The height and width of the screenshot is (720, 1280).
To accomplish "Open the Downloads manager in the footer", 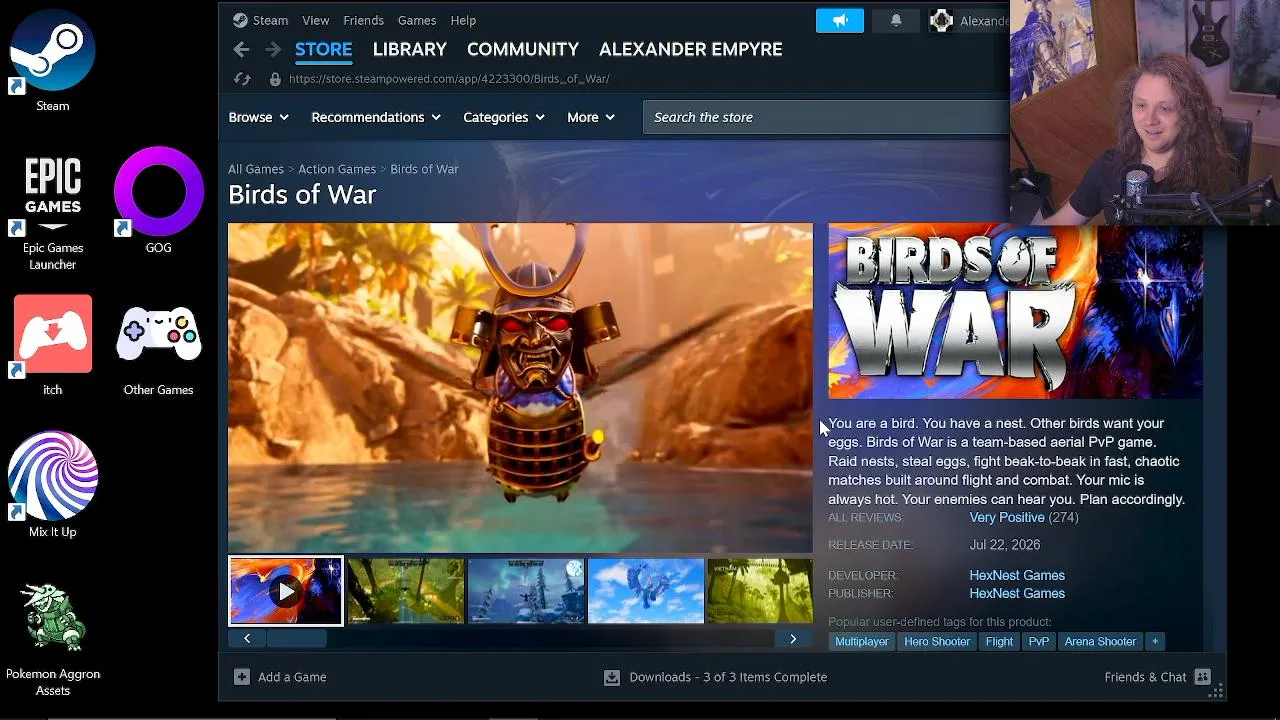I will point(715,677).
